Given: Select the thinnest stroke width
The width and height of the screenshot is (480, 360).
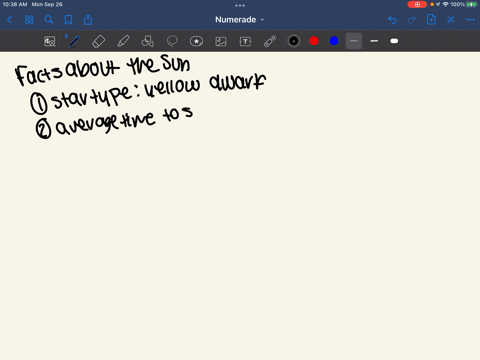Looking at the screenshot, I should click(x=354, y=41).
